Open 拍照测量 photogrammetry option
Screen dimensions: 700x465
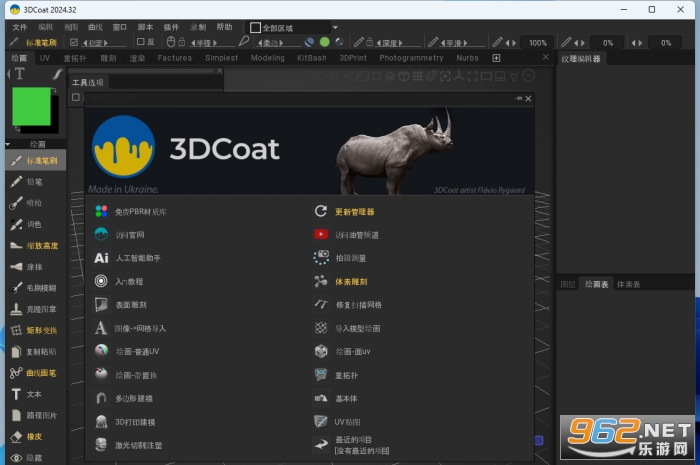point(340,258)
